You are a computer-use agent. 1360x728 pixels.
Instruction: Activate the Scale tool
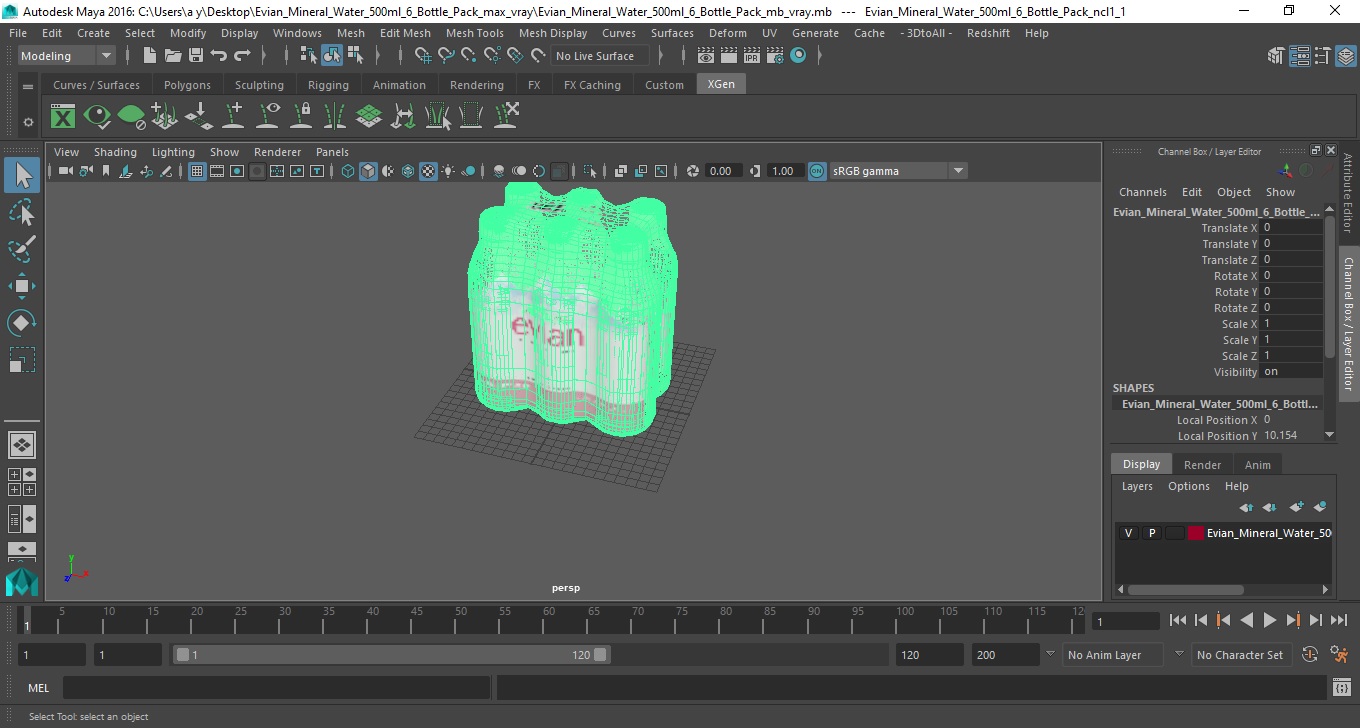[x=22, y=359]
